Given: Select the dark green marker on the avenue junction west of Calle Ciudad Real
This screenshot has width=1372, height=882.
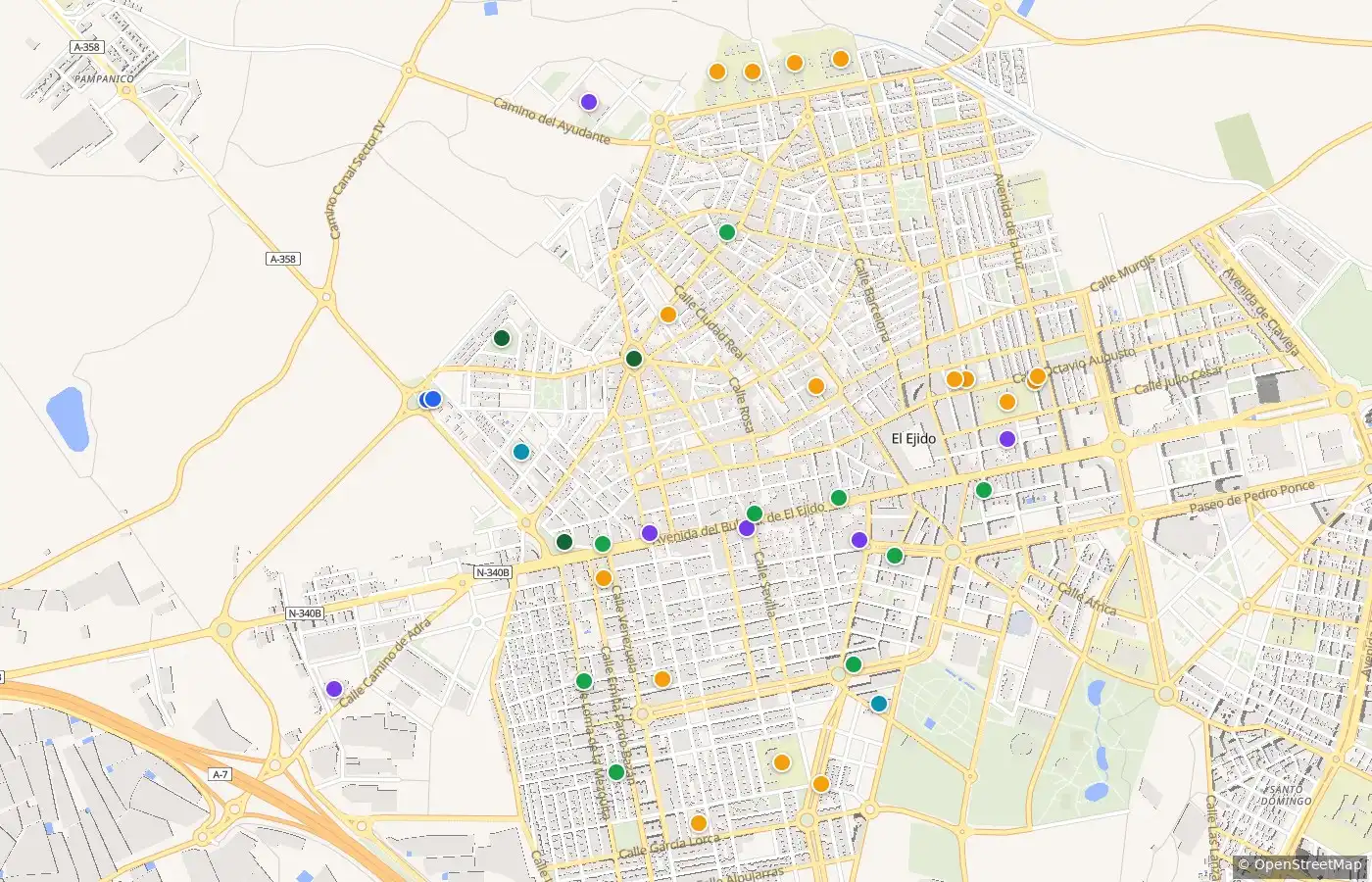Looking at the screenshot, I should coord(634,359).
